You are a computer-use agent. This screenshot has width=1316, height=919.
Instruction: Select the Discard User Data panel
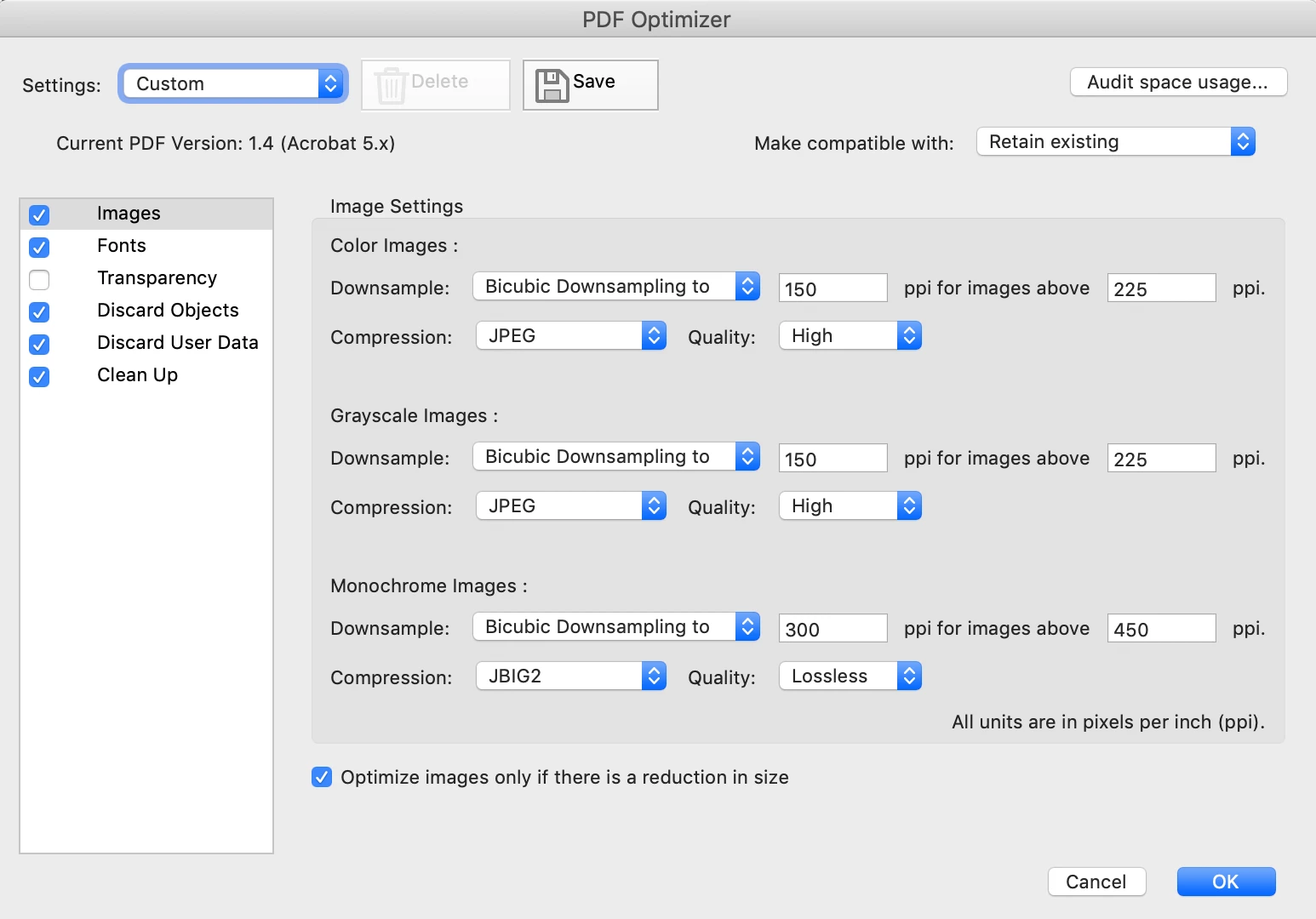click(x=146, y=343)
